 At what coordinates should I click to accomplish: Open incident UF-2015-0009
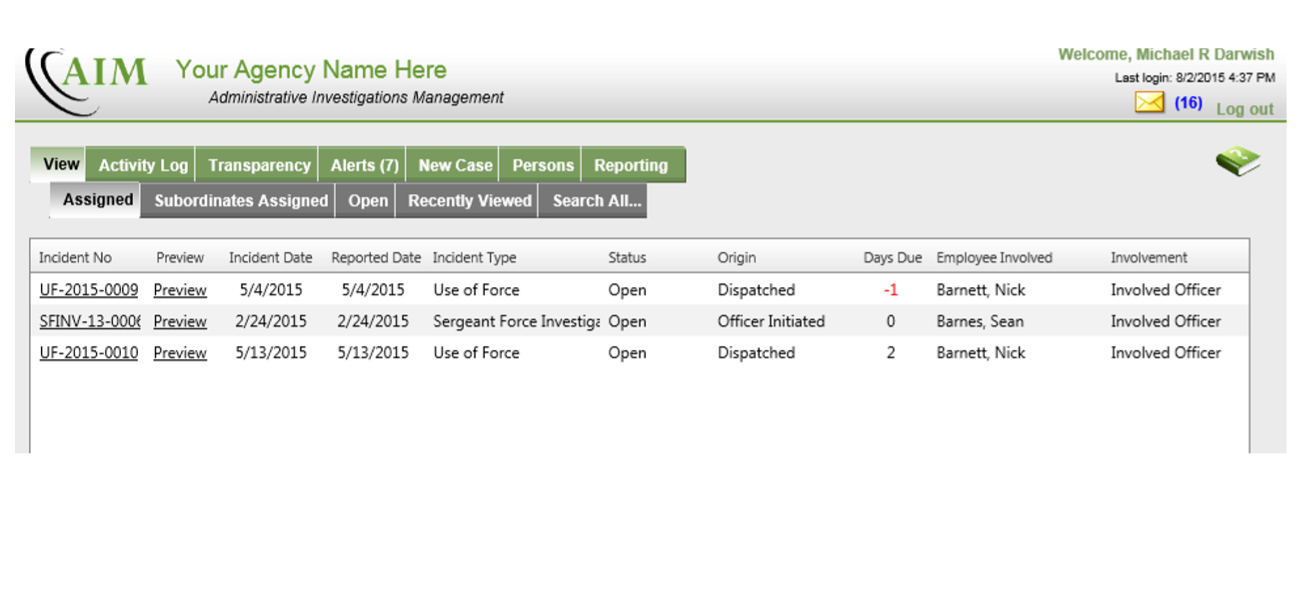point(89,290)
